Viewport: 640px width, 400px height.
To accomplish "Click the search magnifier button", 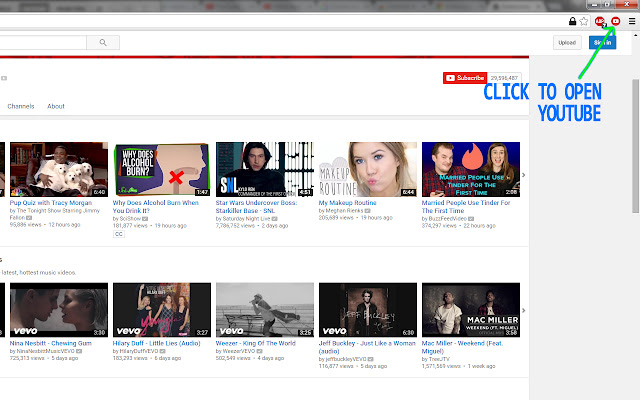I will tap(103, 42).
